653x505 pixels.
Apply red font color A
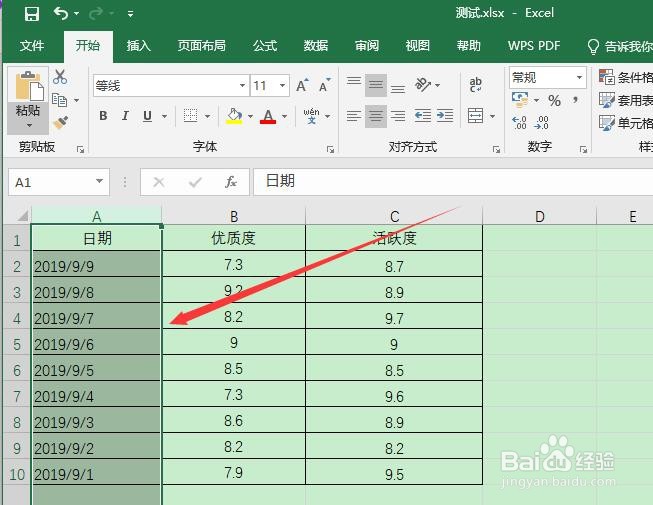pyautogui.click(x=268, y=116)
